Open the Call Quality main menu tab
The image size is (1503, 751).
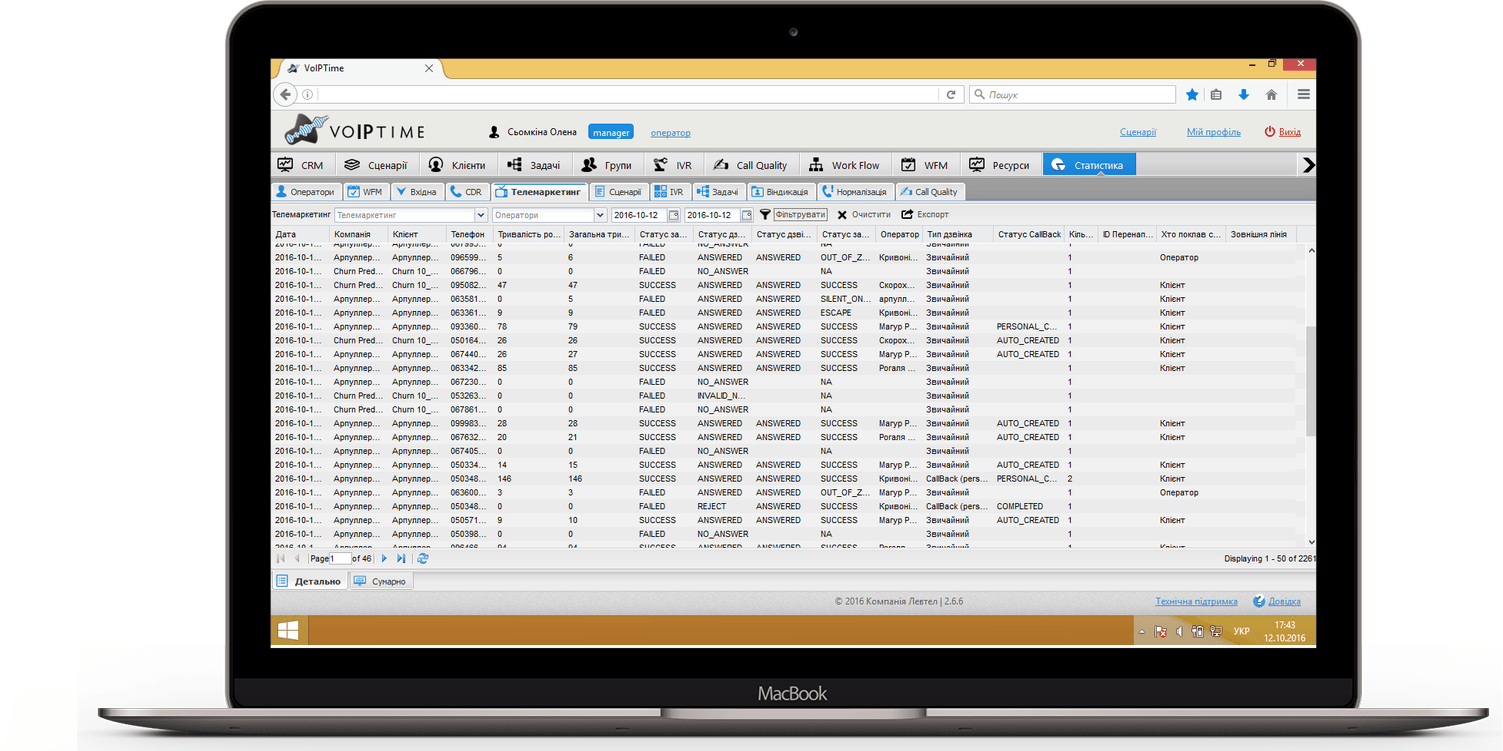pyautogui.click(x=750, y=165)
